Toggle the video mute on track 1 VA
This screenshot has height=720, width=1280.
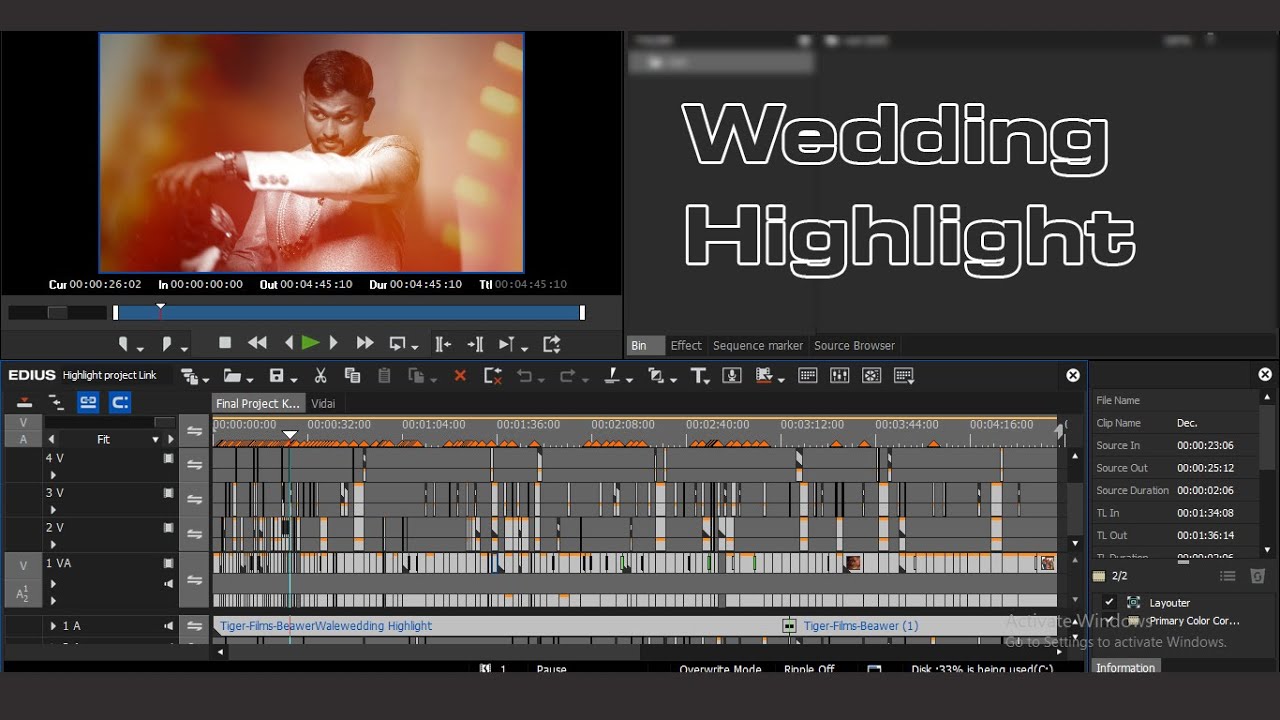click(x=168, y=564)
